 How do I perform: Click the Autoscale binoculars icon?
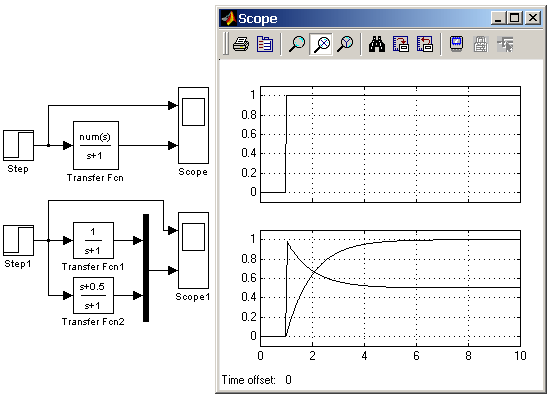(x=377, y=44)
